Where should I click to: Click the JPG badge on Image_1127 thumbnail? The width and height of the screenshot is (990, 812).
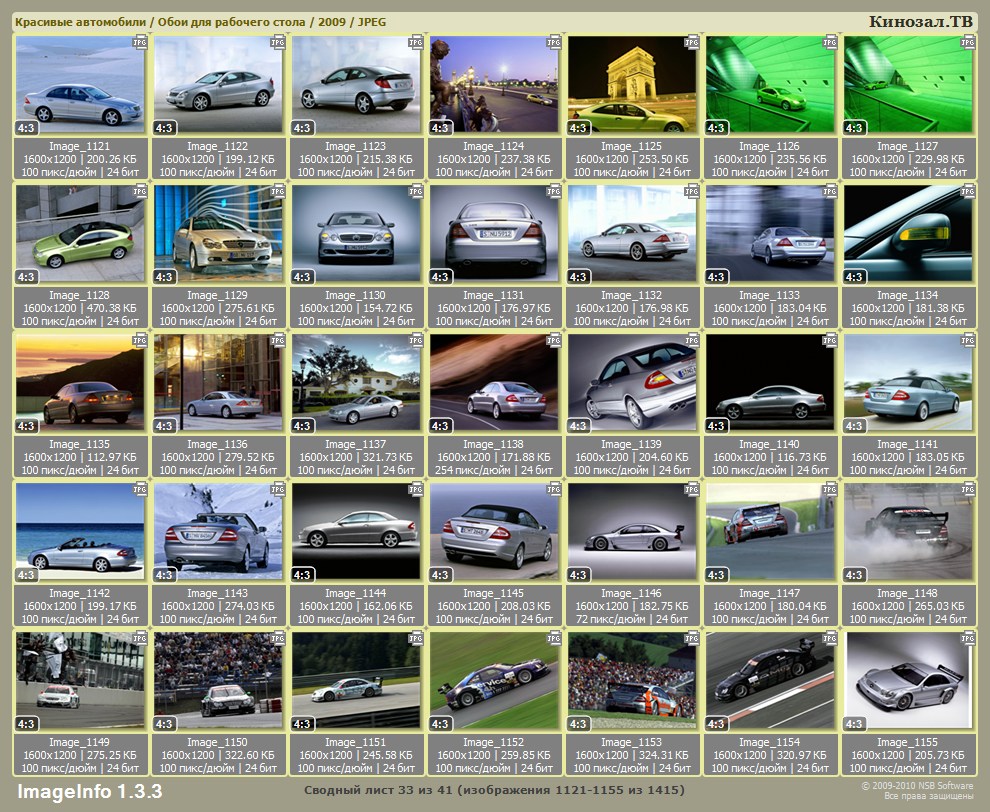pyautogui.click(x=968, y=42)
